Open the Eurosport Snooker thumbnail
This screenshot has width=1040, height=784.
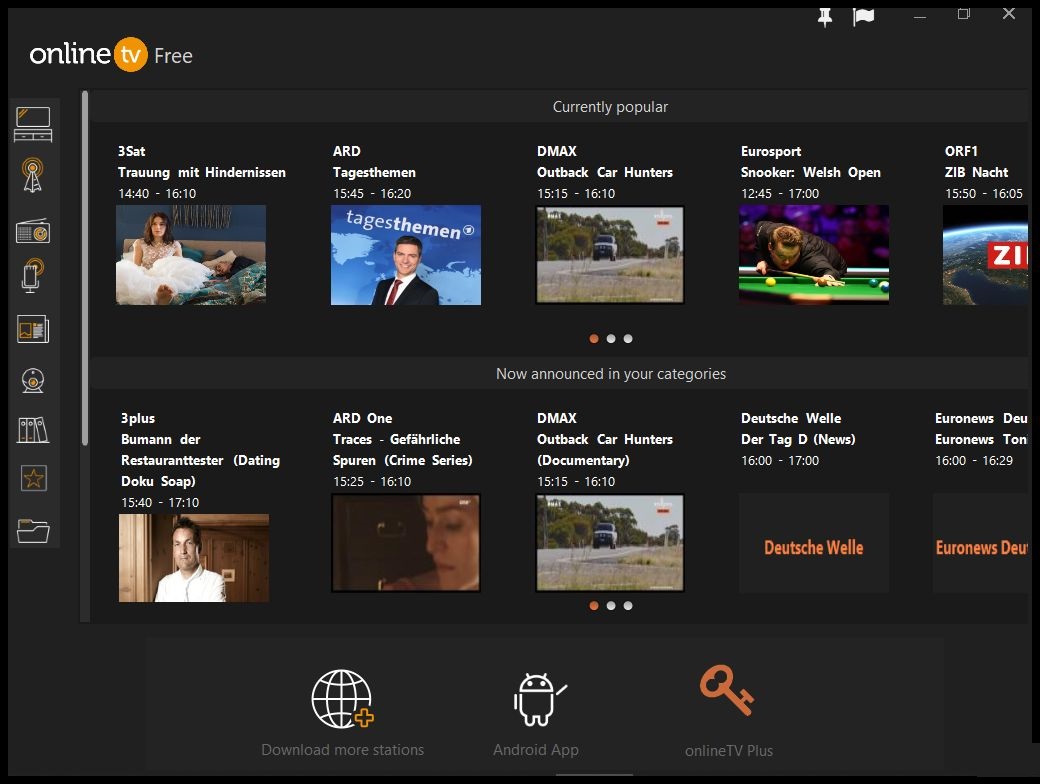point(814,255)
